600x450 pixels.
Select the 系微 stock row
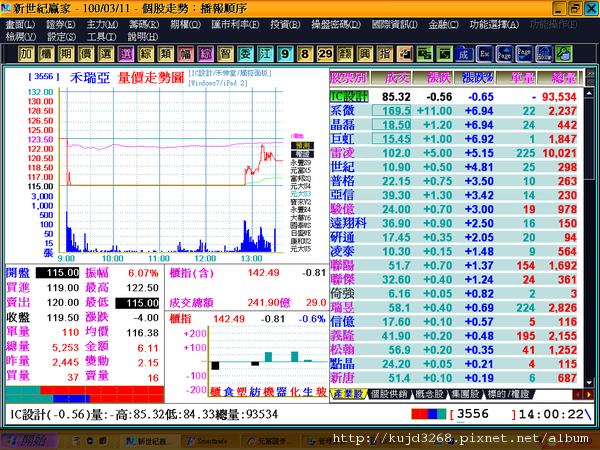[x=456, y=111]
